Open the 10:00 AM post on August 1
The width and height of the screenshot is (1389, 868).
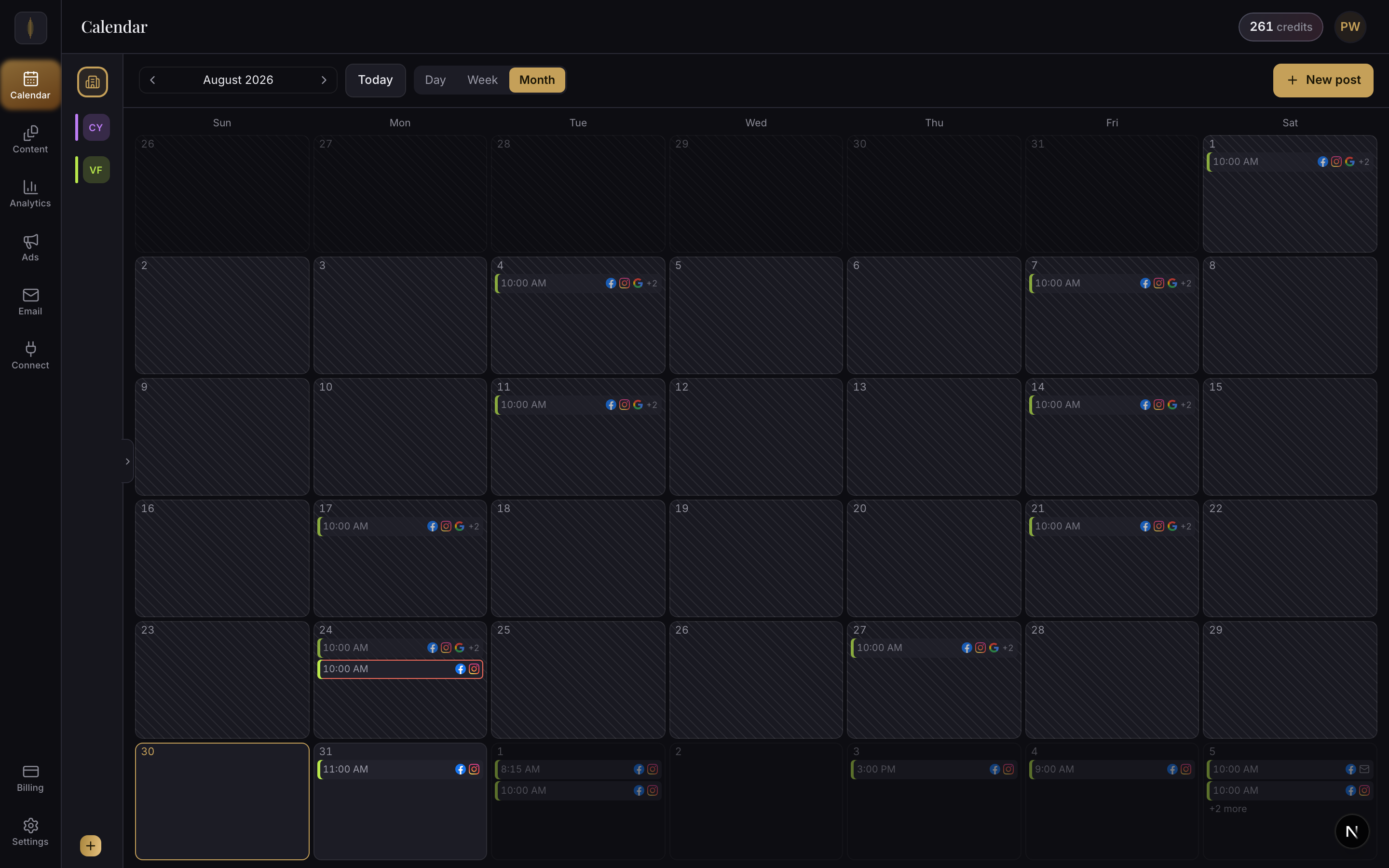1290,162
